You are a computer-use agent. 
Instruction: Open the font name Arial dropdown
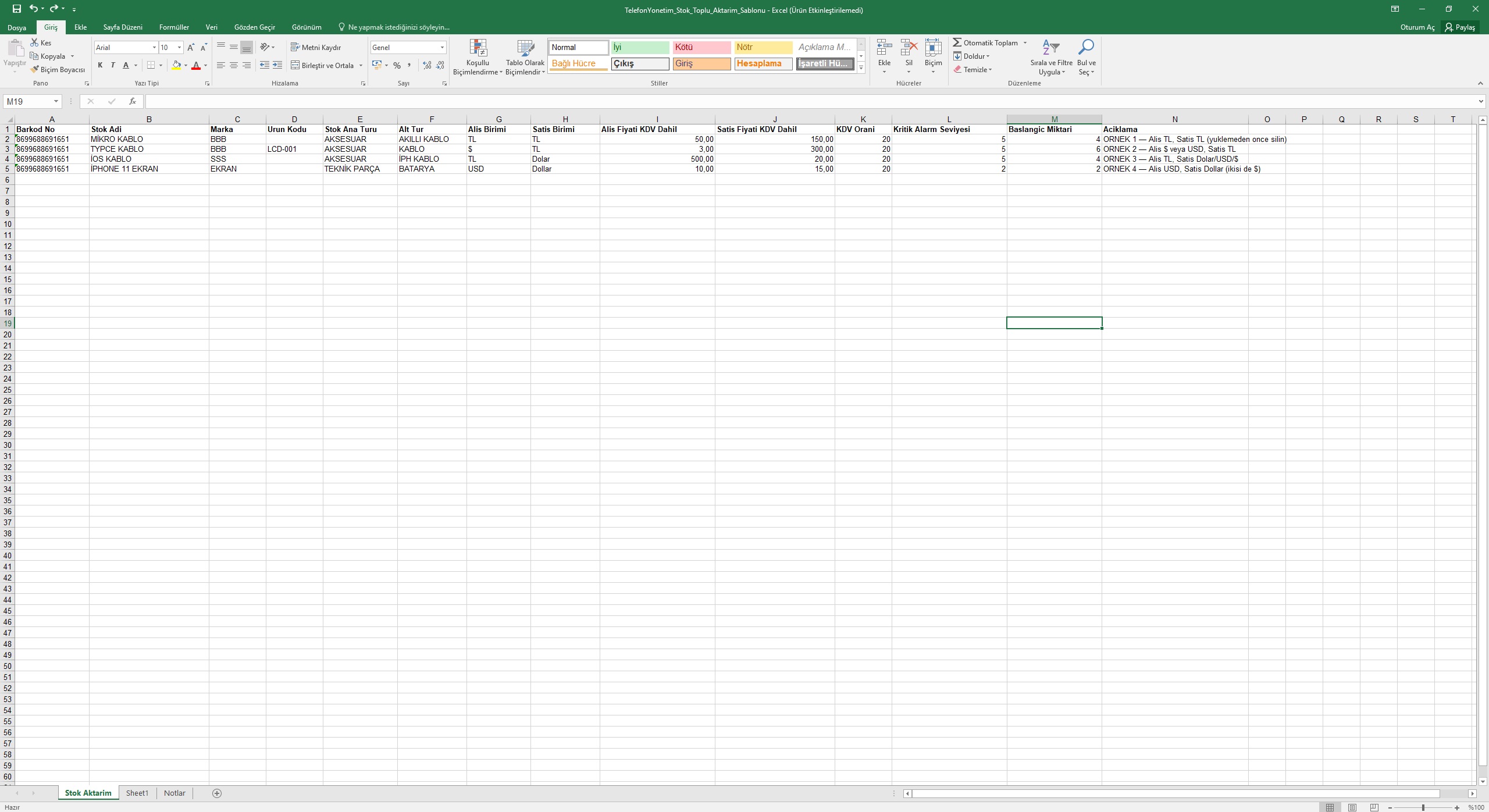point(154,47)
